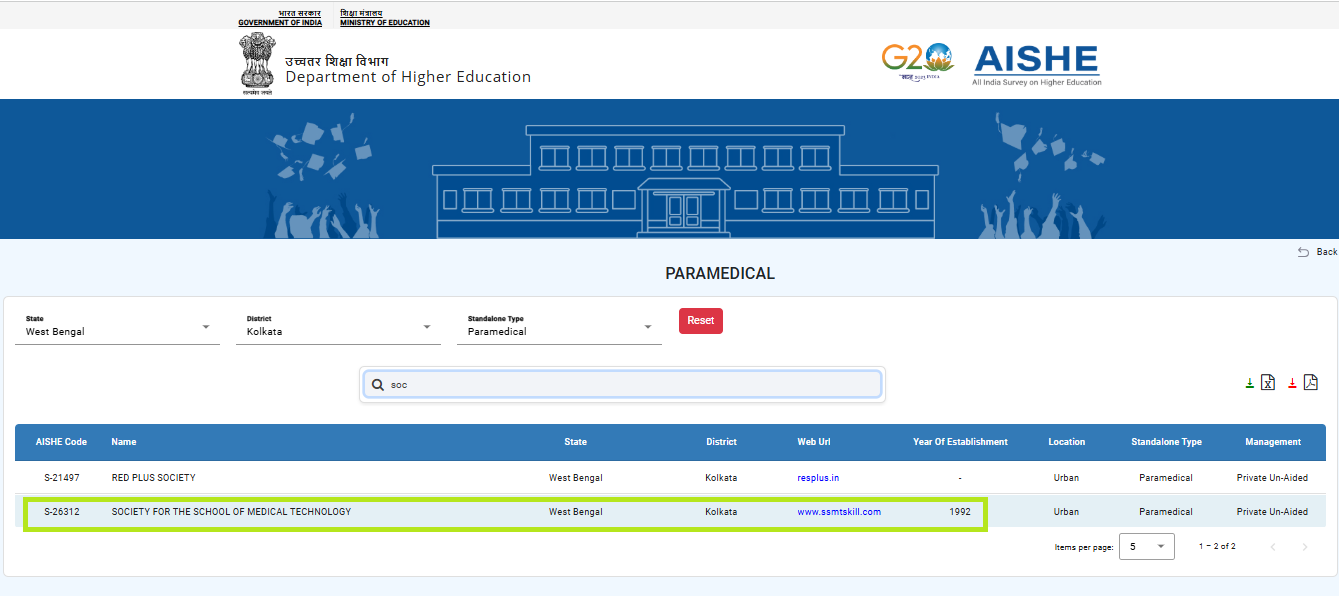This screenshot has height=601, width=1339.
Task: Select the RED PLUS SOCIETY row
Action: 154,478
